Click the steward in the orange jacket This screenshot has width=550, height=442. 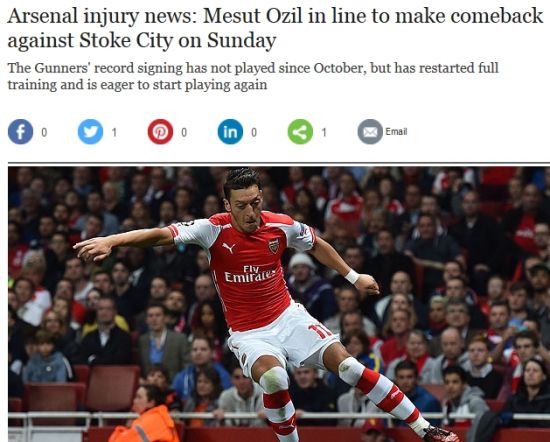tap(146, 415)
